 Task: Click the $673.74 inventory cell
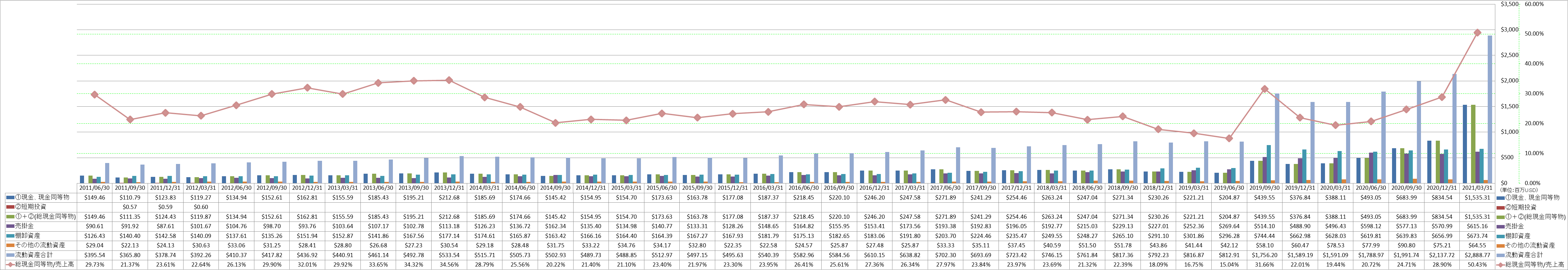(1477, 235)
